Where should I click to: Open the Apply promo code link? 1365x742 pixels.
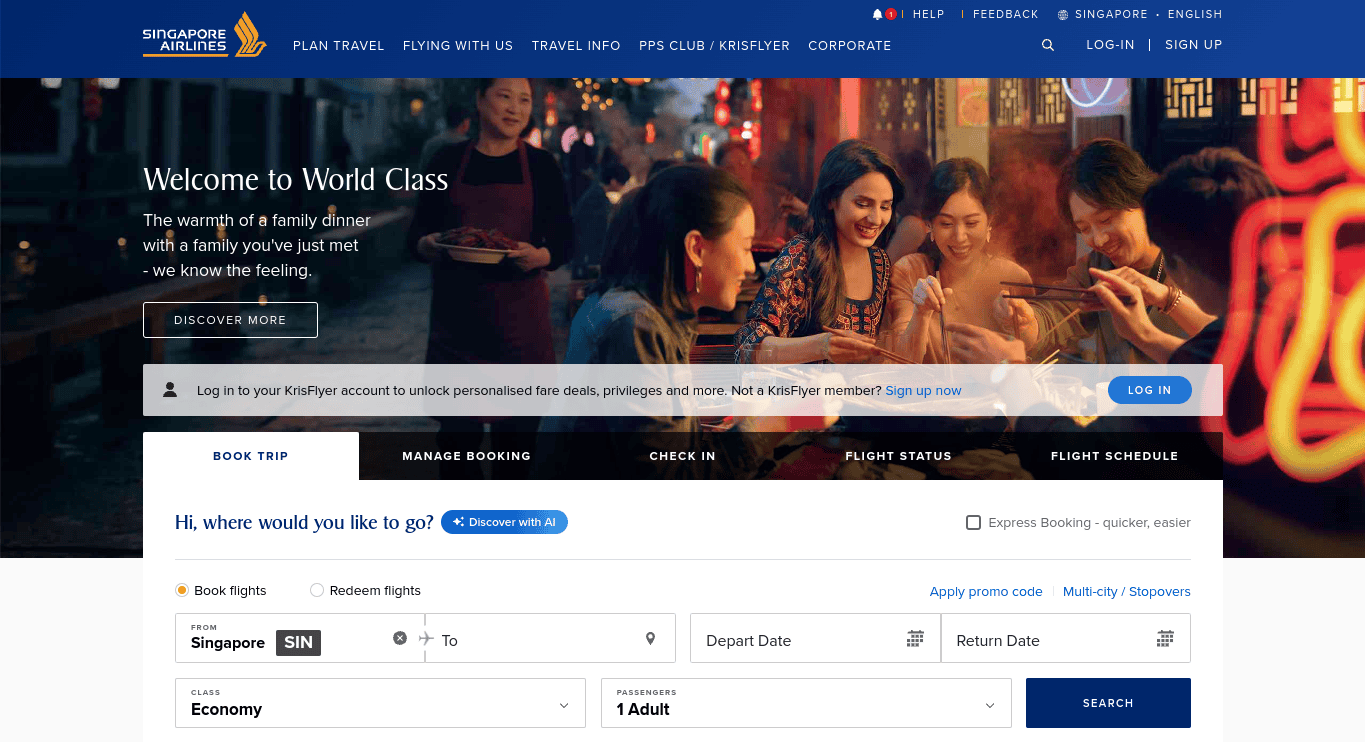(986, 591)
